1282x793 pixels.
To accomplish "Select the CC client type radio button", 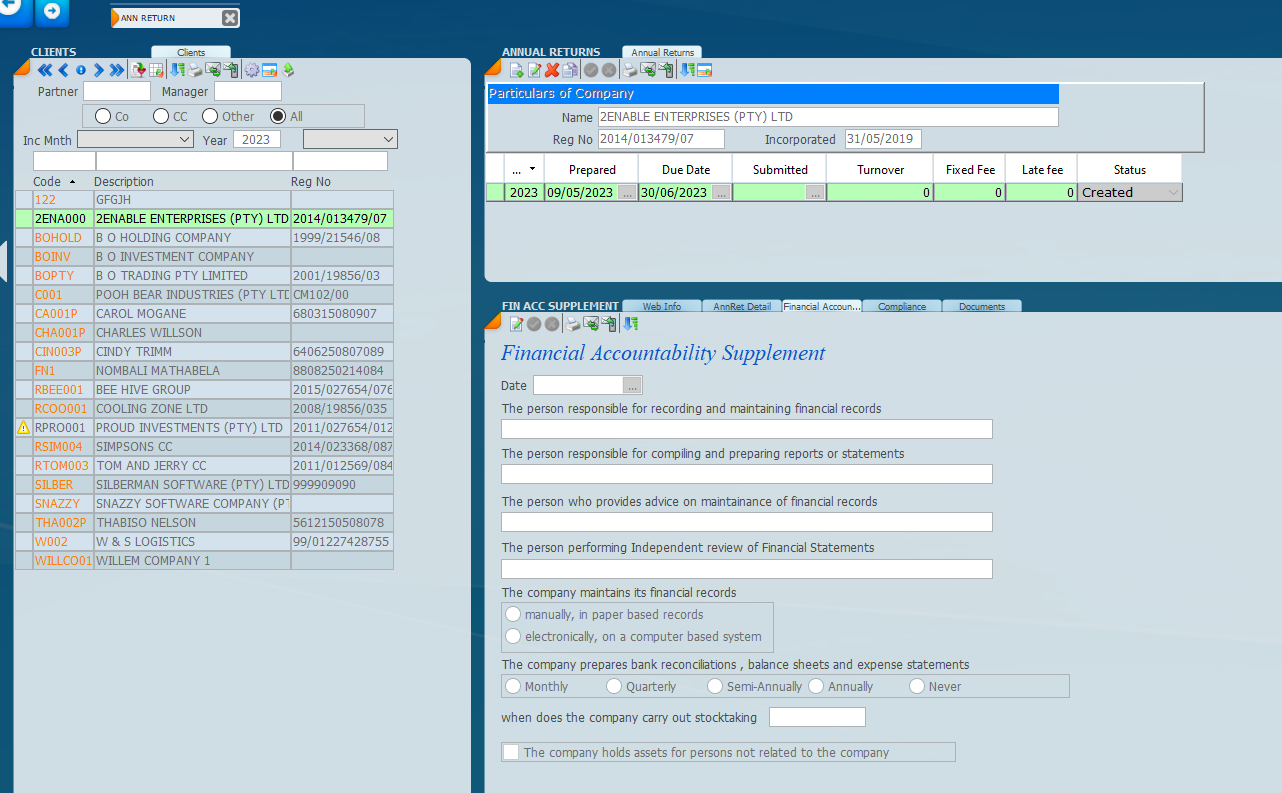I will [x=161, y=117].
